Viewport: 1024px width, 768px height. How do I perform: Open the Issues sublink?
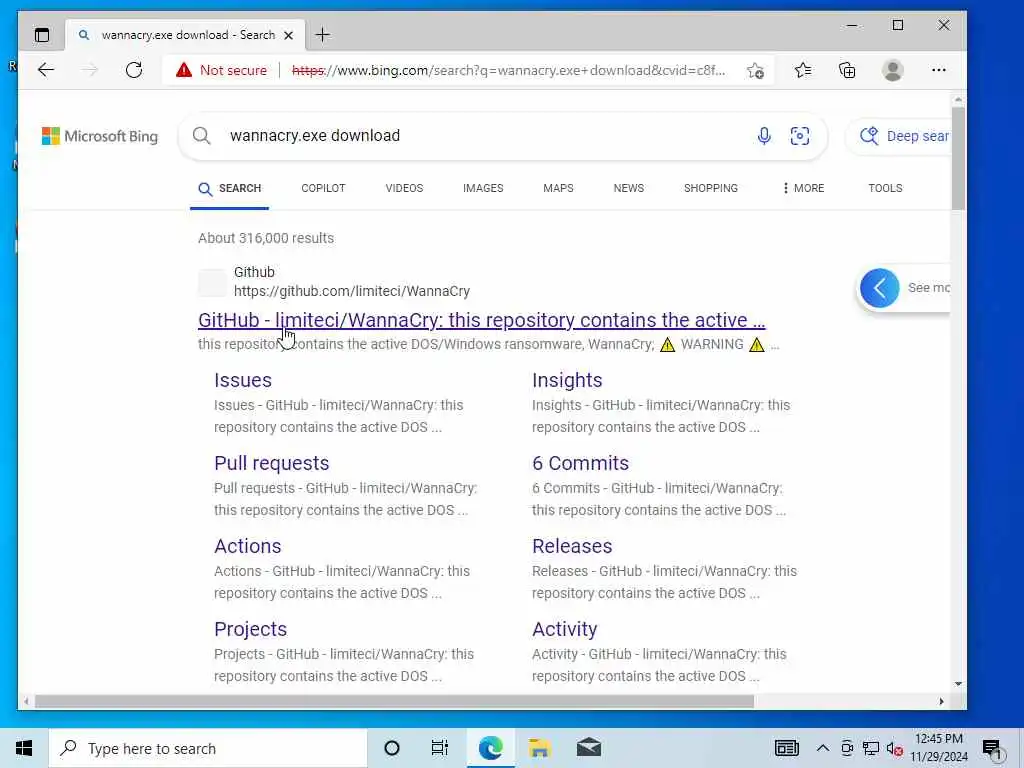[243, 380]
